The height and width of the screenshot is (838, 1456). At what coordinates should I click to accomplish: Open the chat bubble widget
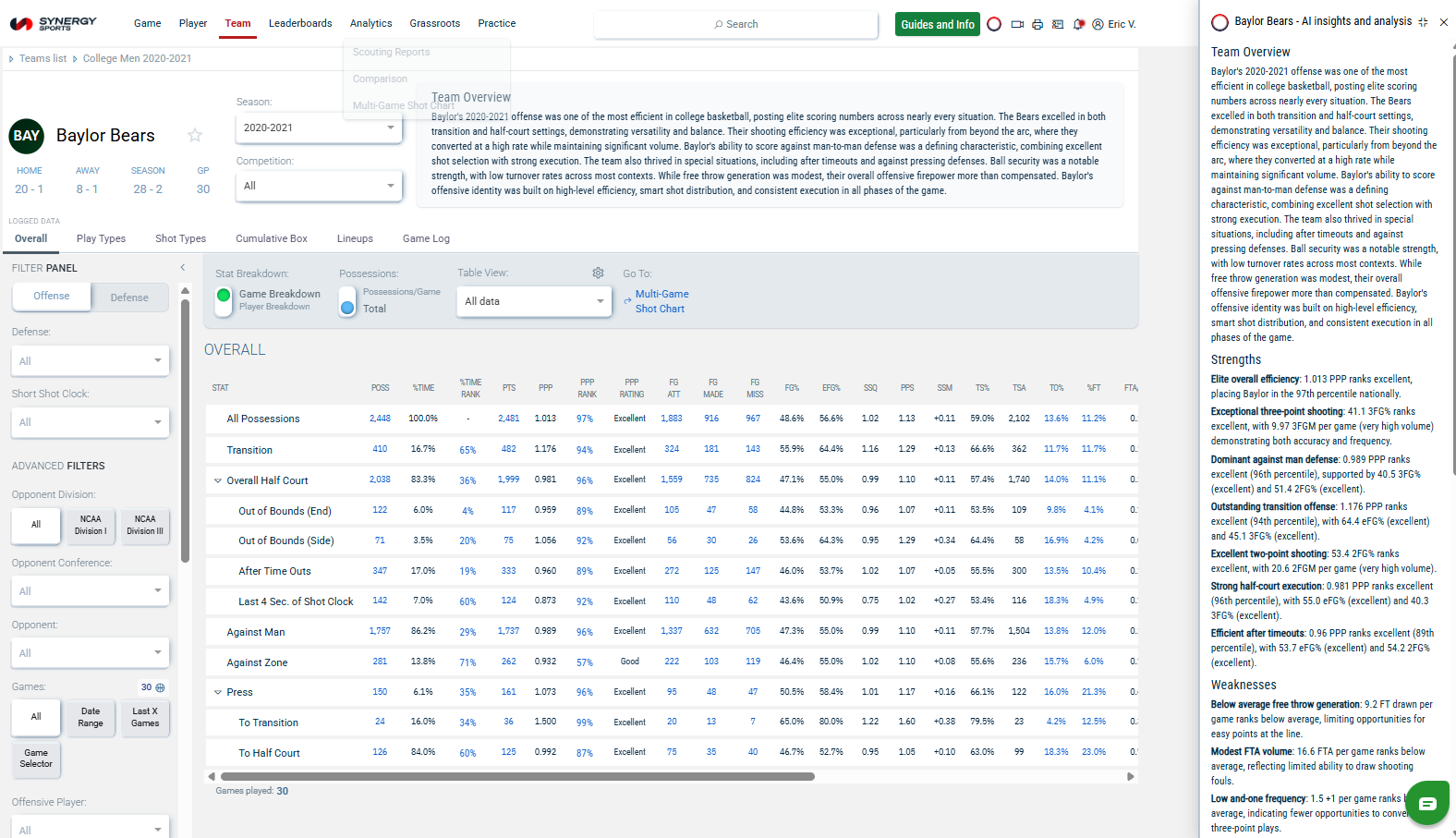point(1427,803)
